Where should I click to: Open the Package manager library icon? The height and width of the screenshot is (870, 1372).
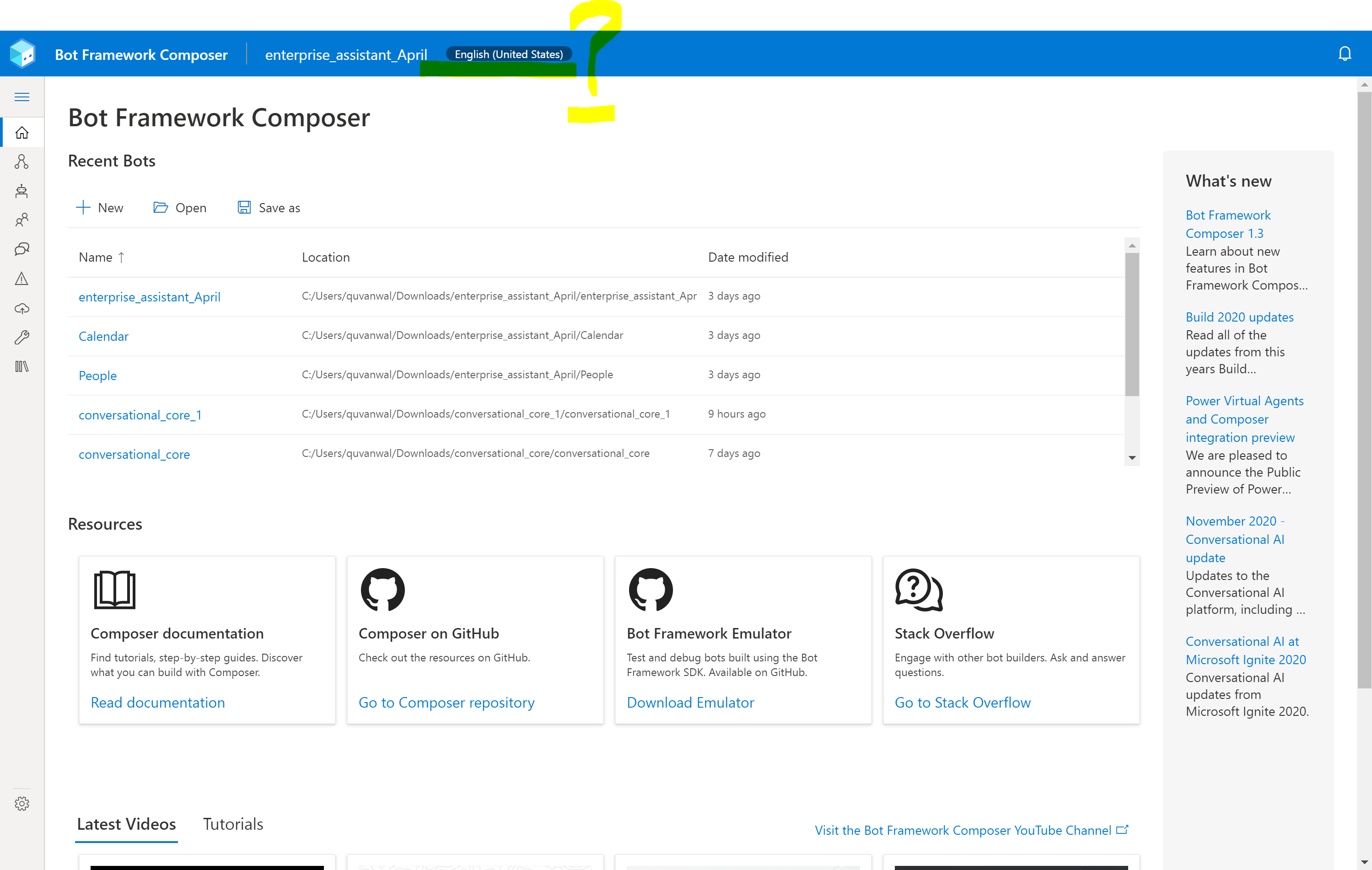point(22,366)
